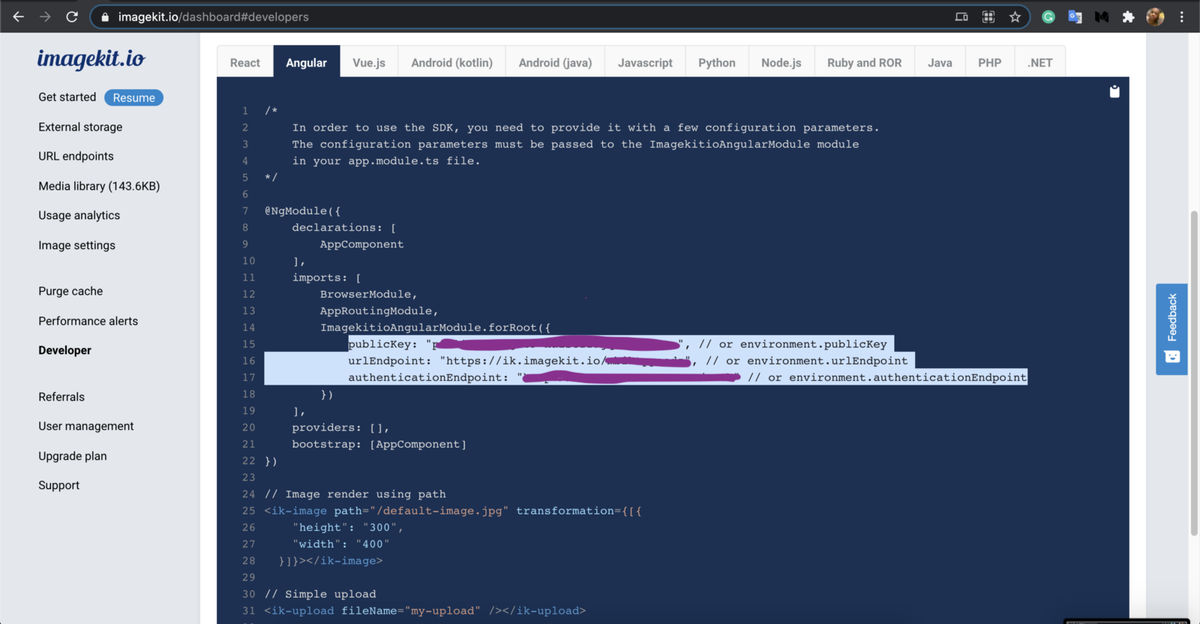Select the Python SDK tab
Screen dimensions: 1200x624
click(x=717, y=61)
